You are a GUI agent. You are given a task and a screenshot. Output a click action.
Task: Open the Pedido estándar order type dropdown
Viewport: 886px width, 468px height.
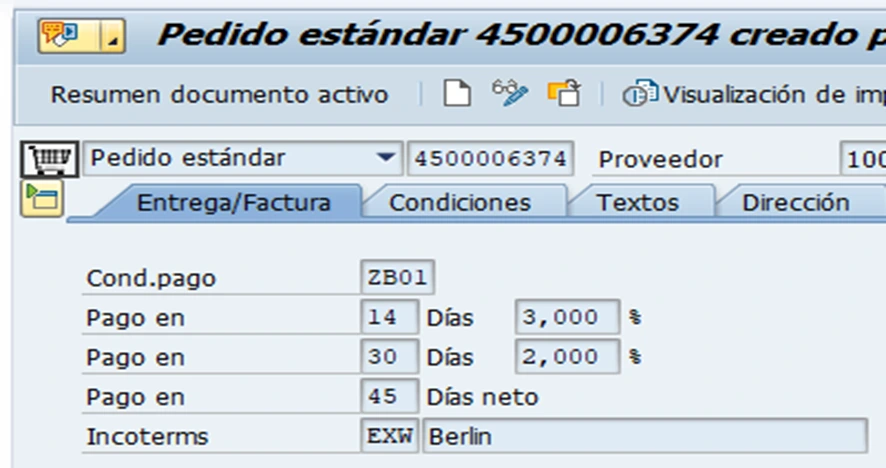click(243, 158)
